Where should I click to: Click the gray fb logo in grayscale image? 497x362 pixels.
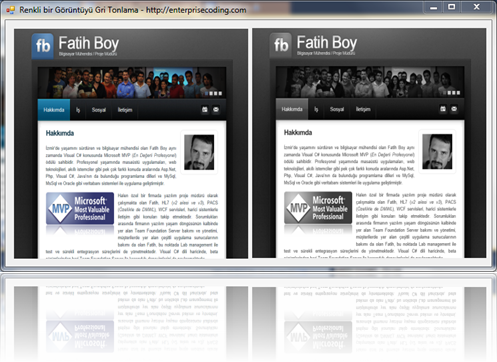[x=281, y=45]
